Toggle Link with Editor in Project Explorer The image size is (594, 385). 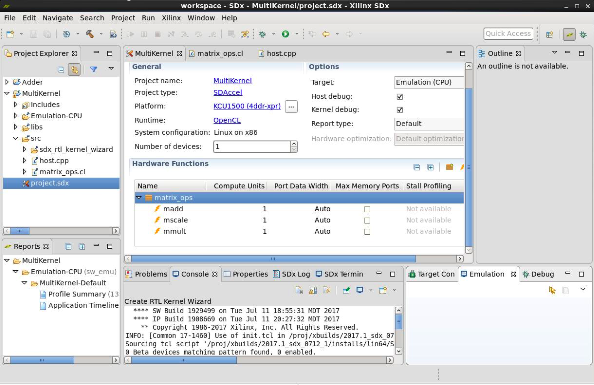pos(74,69)
